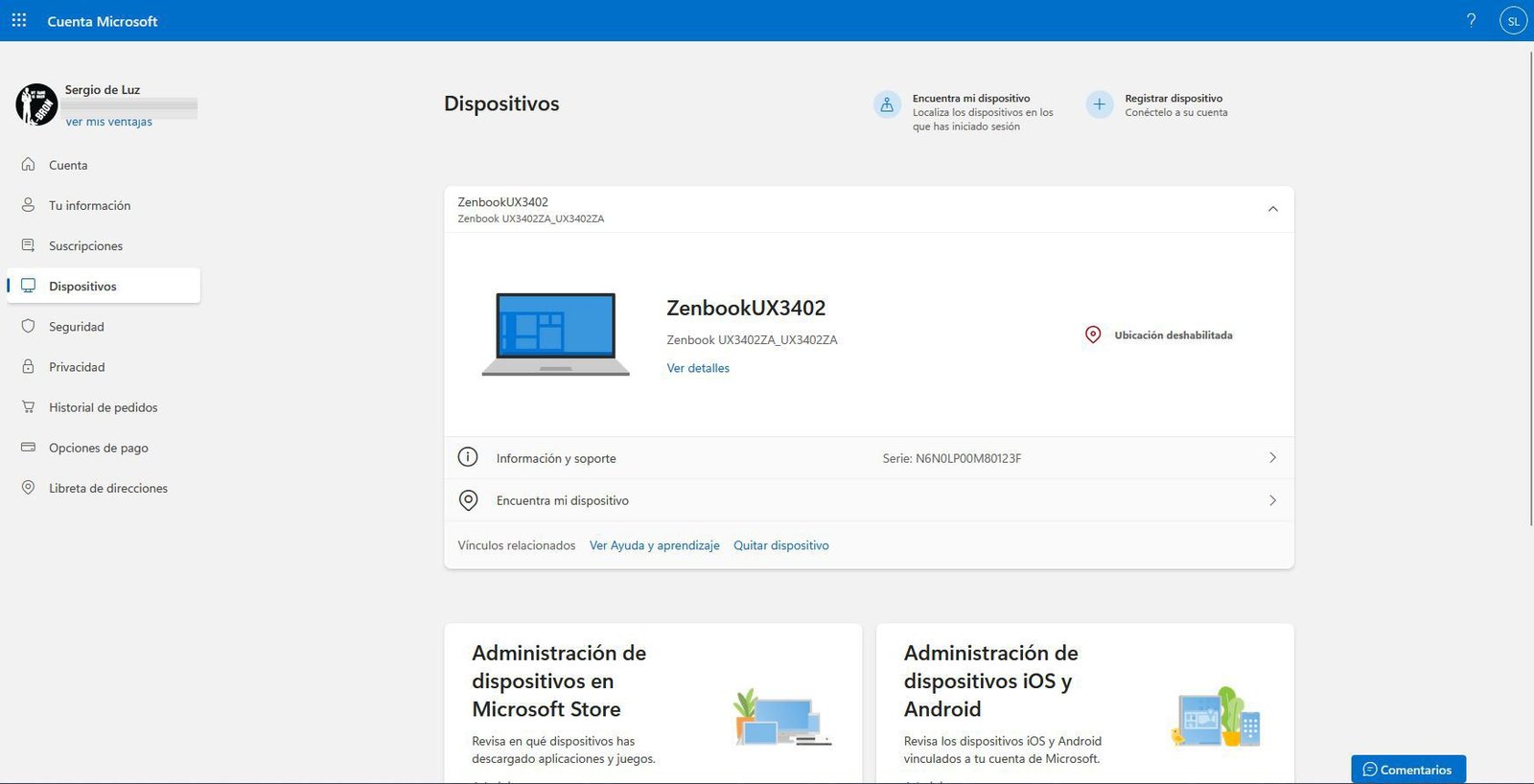
Task: Click the Información y soporte info icon
Action: [x=468, y=457]
